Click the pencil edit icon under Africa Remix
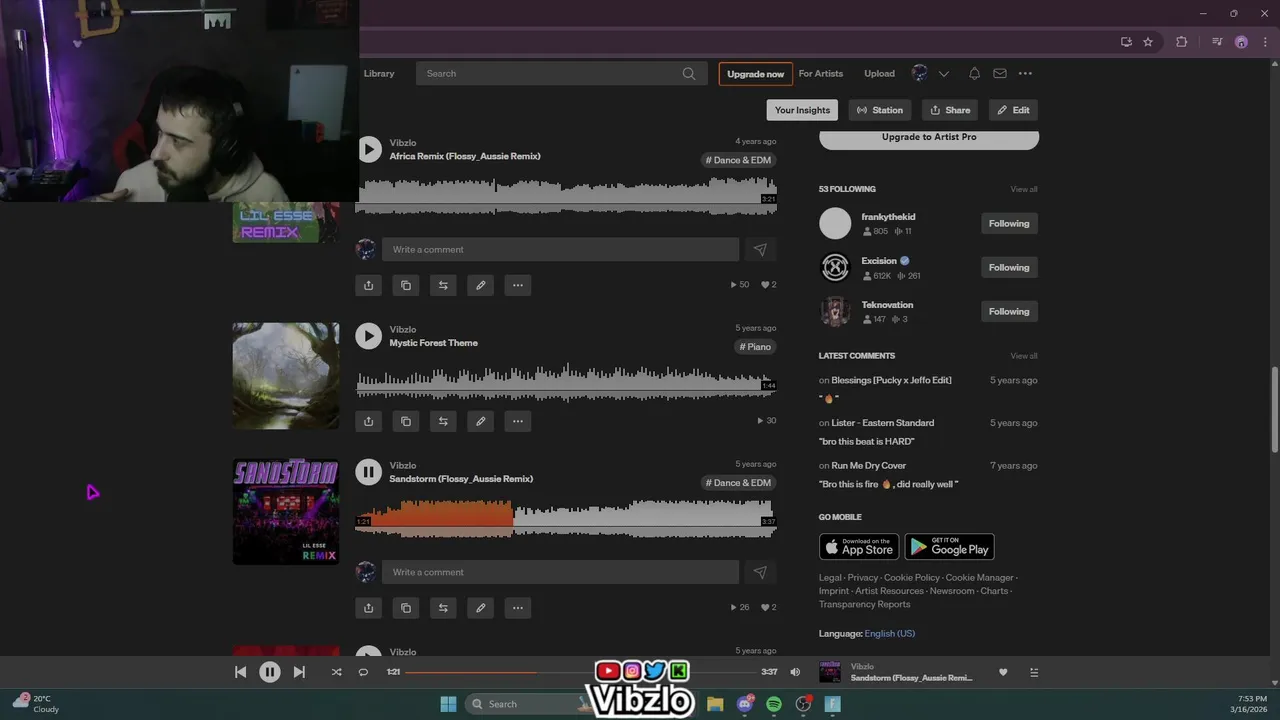1280x720 pixels. 480,285
